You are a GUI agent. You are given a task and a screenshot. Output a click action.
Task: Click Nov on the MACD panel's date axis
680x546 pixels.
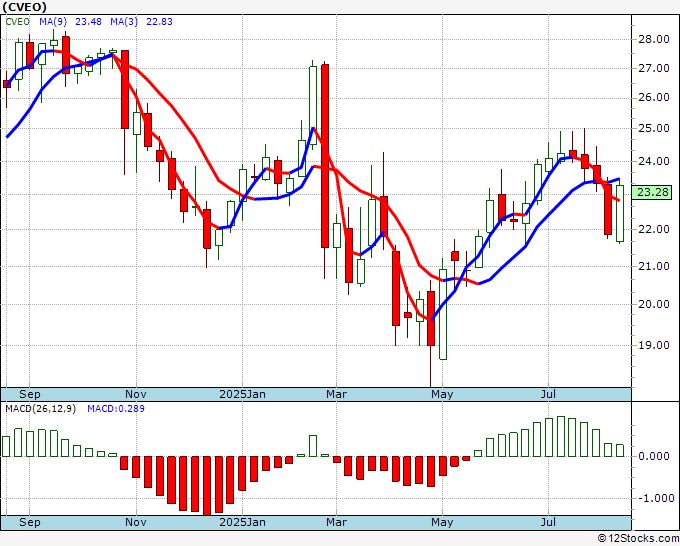point(136,522)
